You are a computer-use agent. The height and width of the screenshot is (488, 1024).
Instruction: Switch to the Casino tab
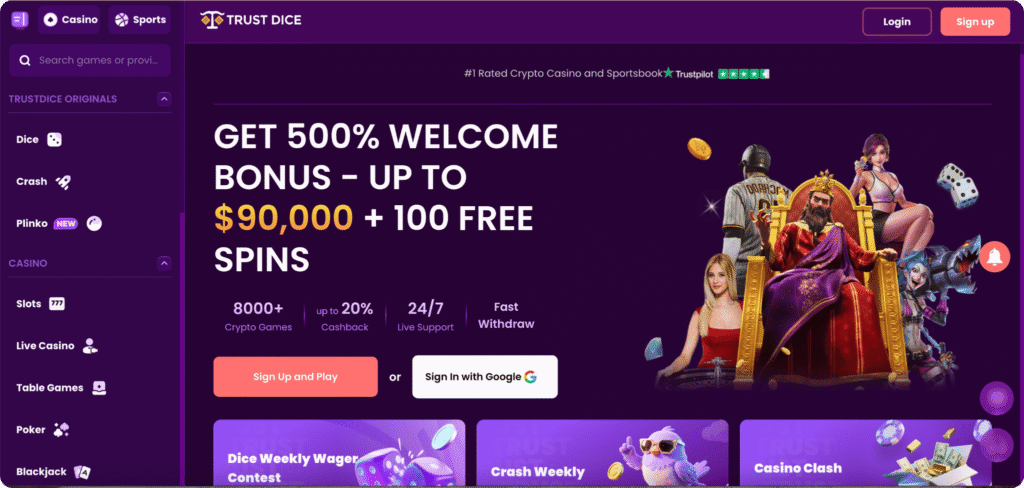[x=71, y=20]
